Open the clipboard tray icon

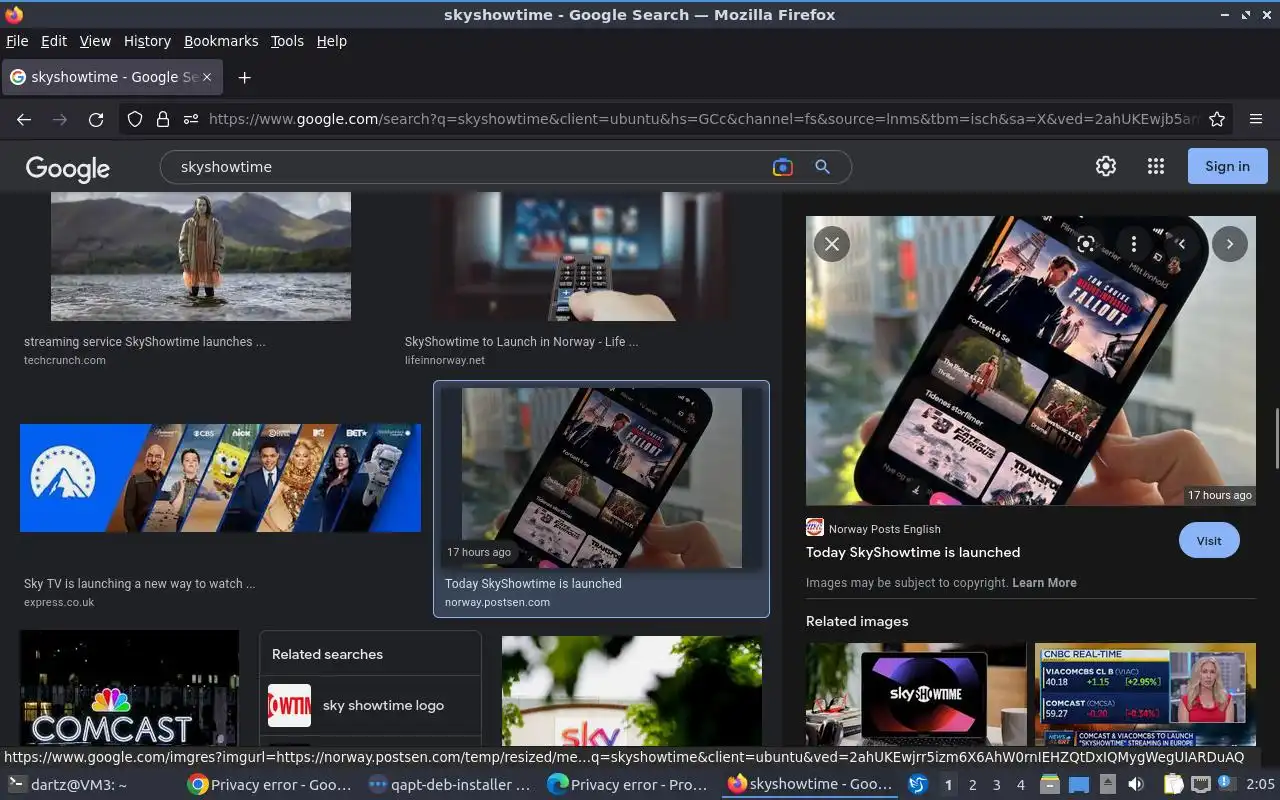[x=1174, y=785]
